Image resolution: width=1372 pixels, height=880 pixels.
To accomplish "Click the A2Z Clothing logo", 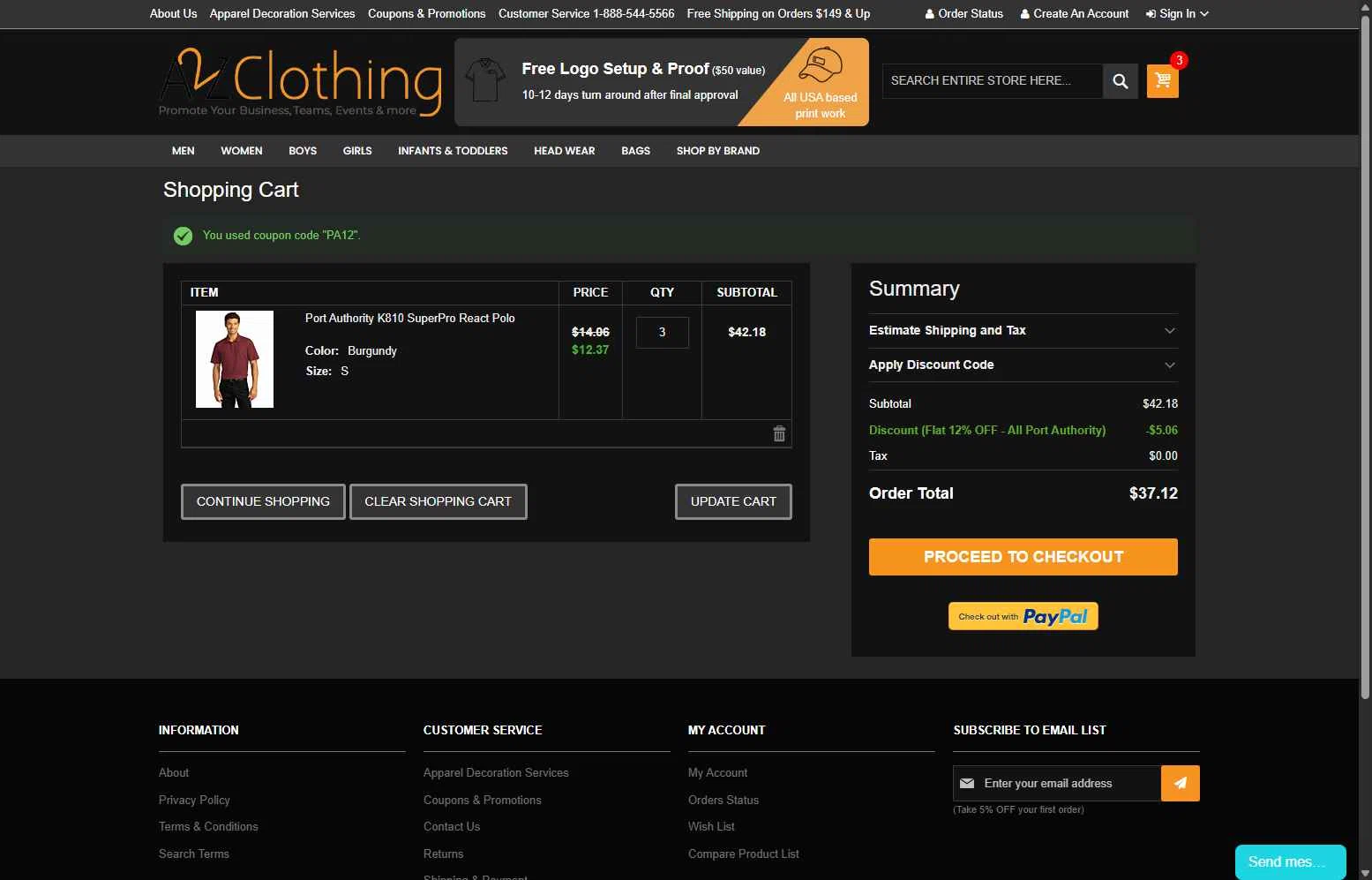I will coord(301,82).
